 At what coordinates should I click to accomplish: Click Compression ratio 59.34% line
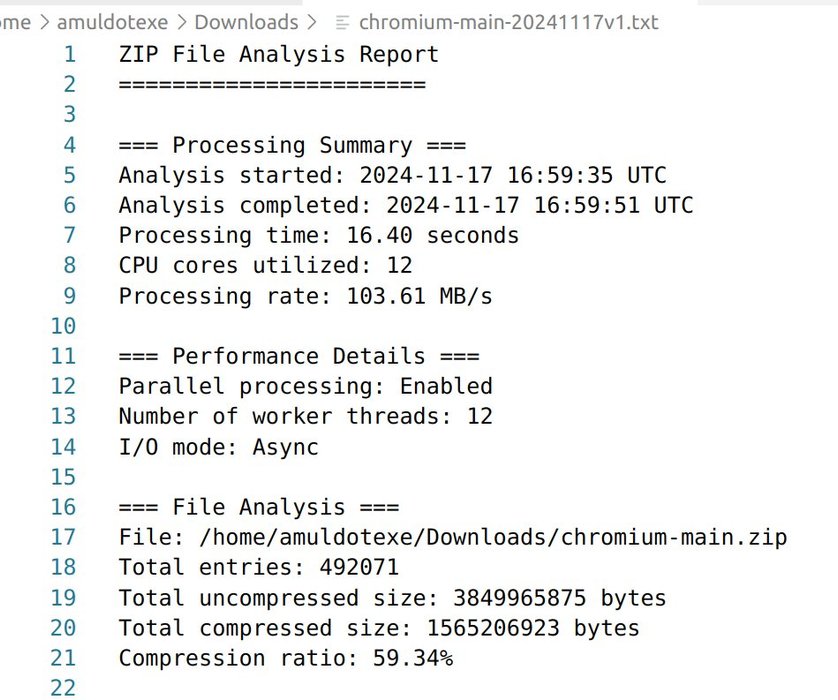coord(286,658)
